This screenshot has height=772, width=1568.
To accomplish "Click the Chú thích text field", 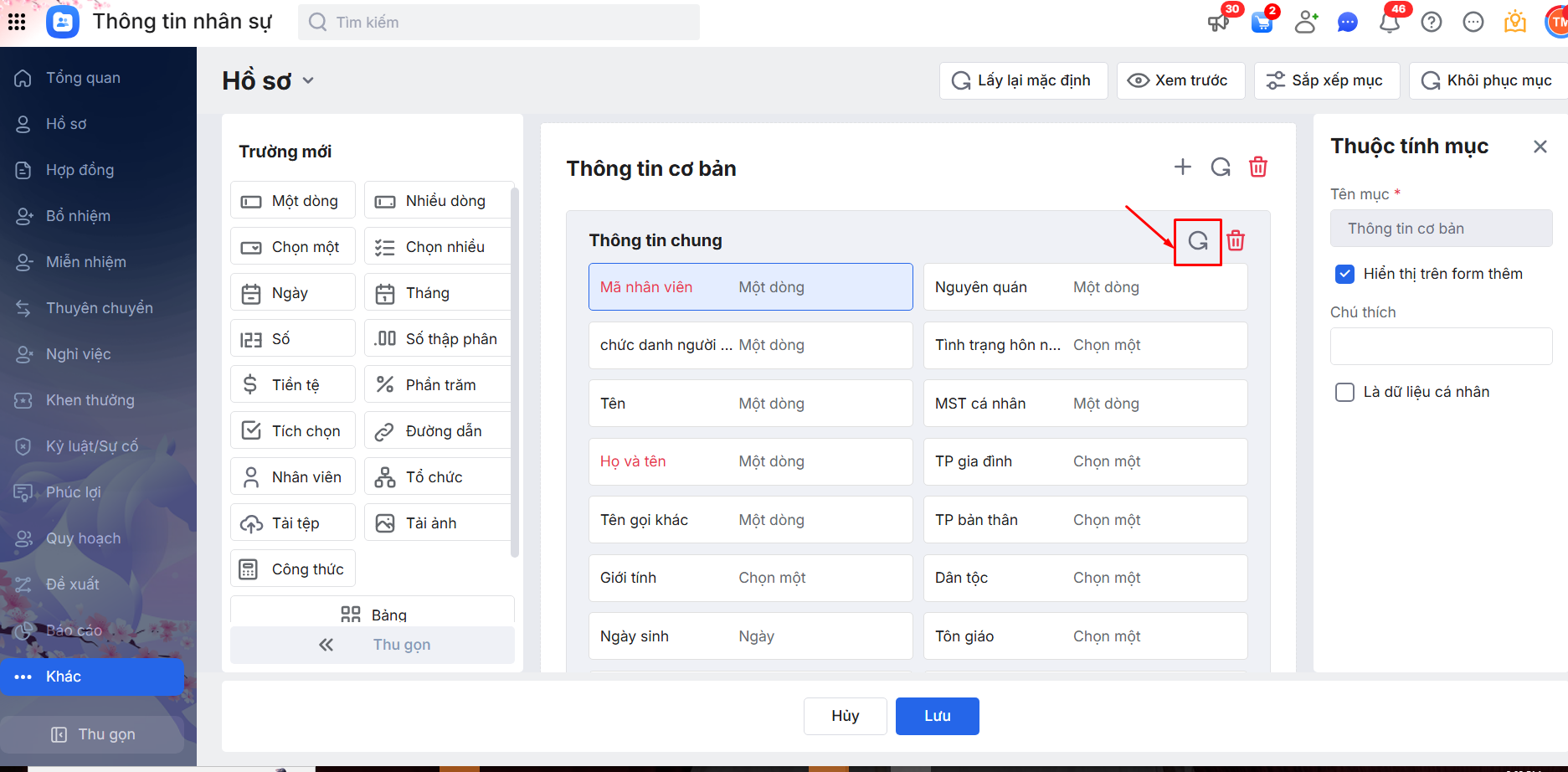I will tap(1442, 346).
